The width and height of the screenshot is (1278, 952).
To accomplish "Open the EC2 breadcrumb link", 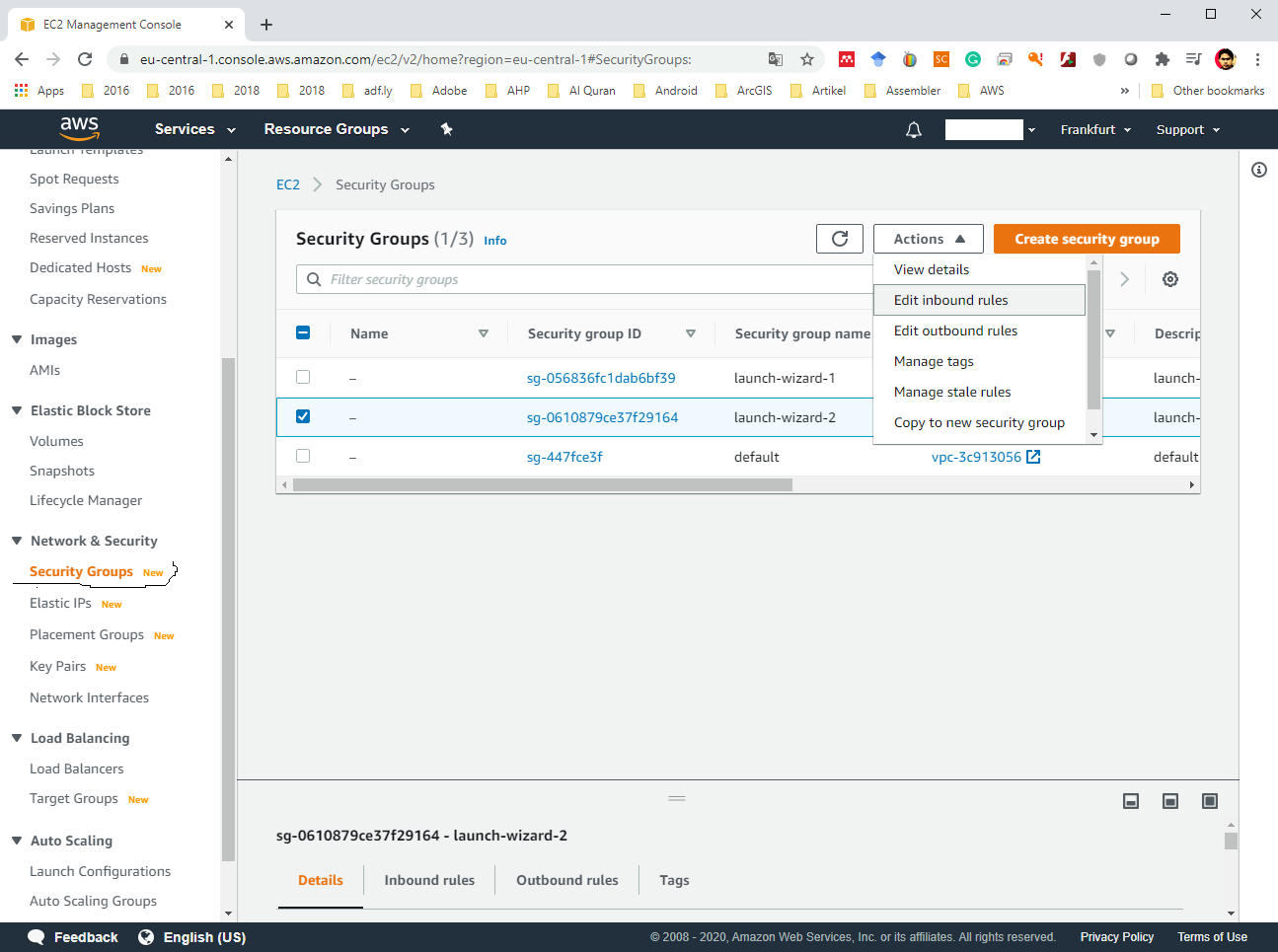I will (288, 184).
